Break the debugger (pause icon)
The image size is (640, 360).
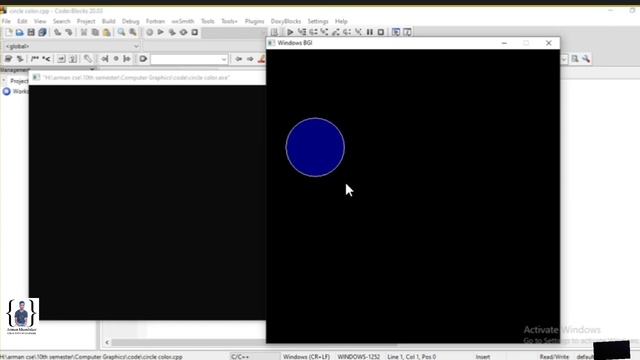pyautogui.click(x=369, y=32)
